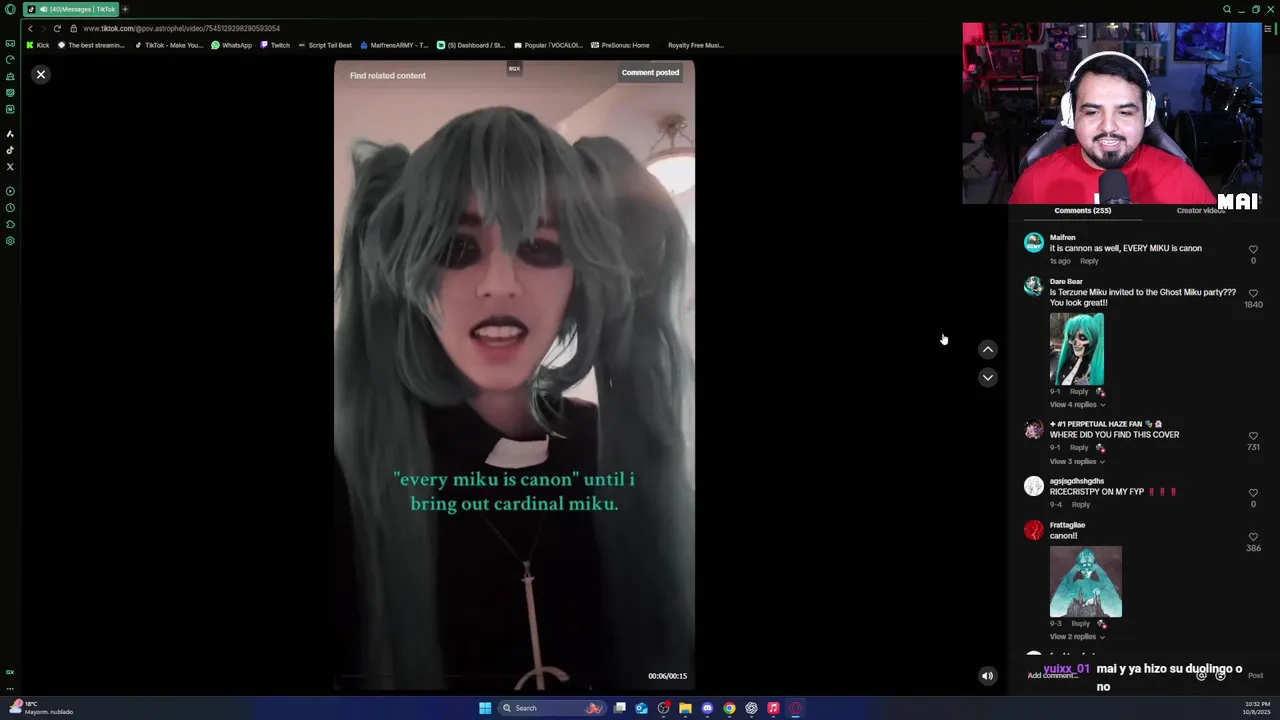Screen dimensions: 1280x720
Task: Open the taskbar clock and date
Action: (1256, 708)
